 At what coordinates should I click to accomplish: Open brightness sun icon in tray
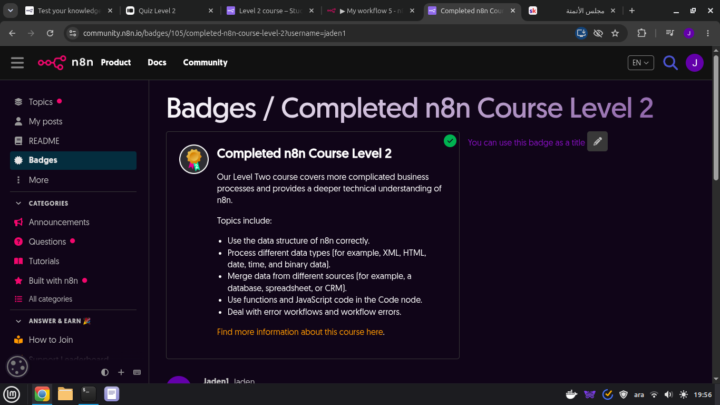pos(684,394)
